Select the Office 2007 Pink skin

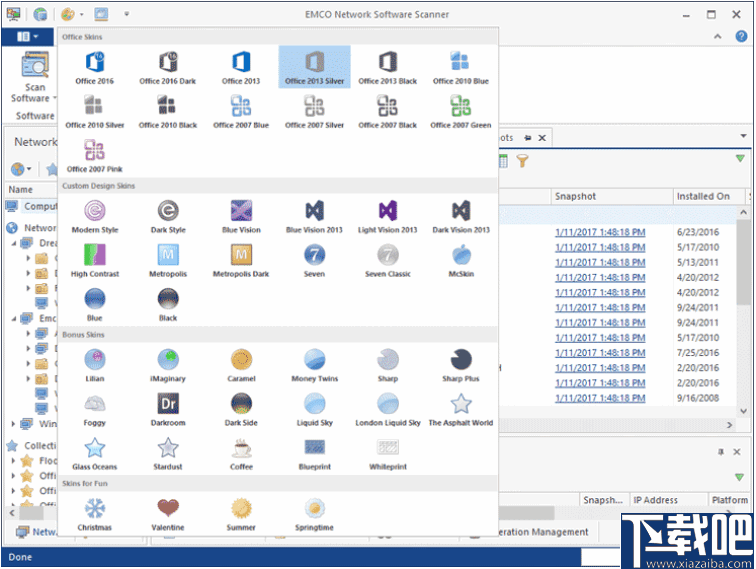coord(94,155)
